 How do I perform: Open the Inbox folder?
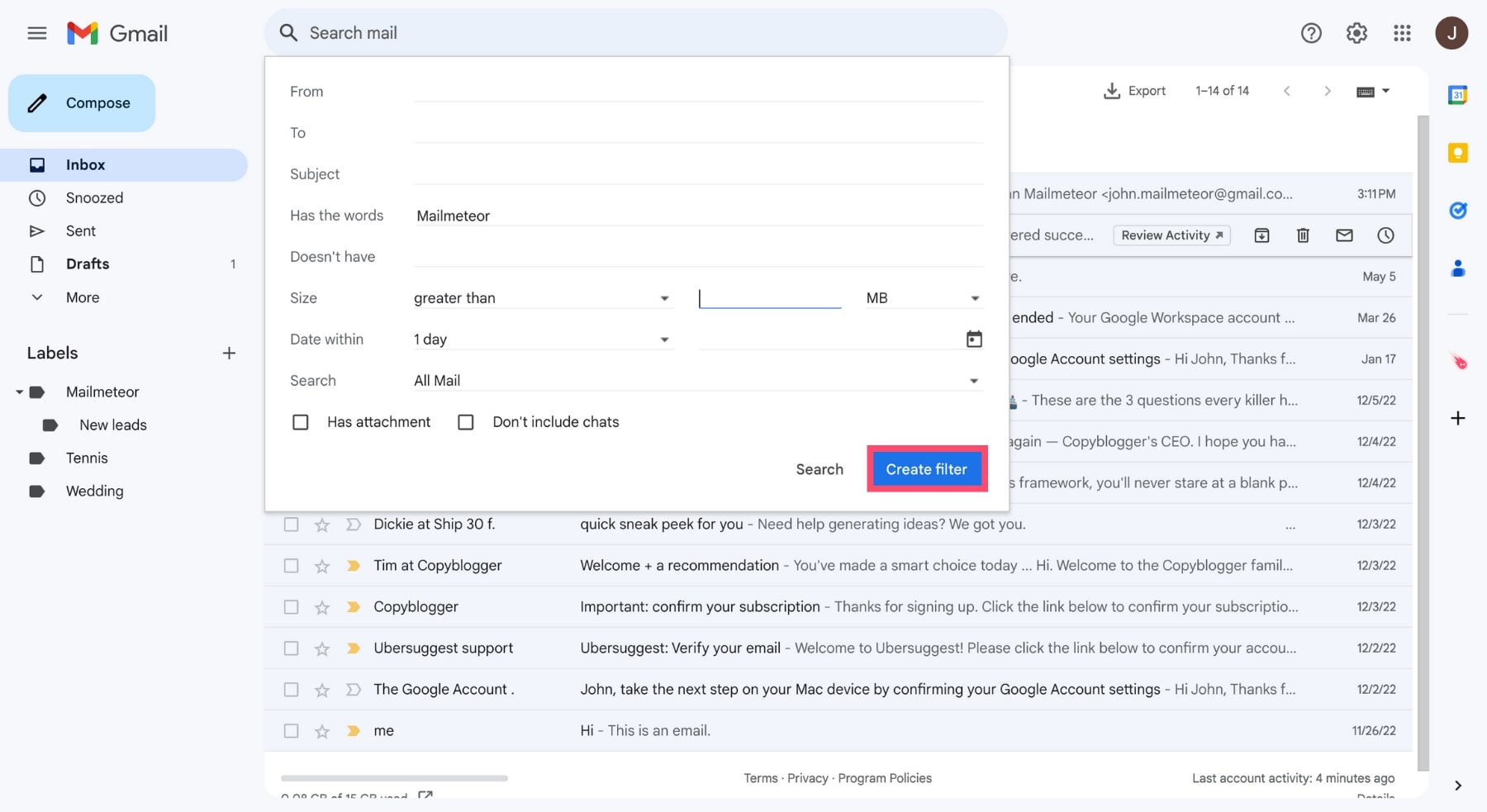coord(124,165)
